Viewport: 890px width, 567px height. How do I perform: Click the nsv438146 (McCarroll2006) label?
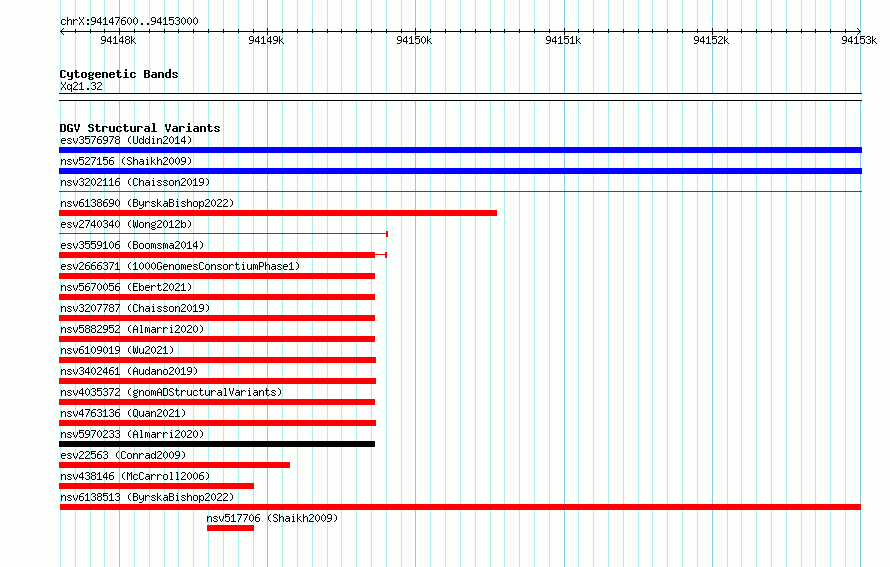(x=135, y=476)
